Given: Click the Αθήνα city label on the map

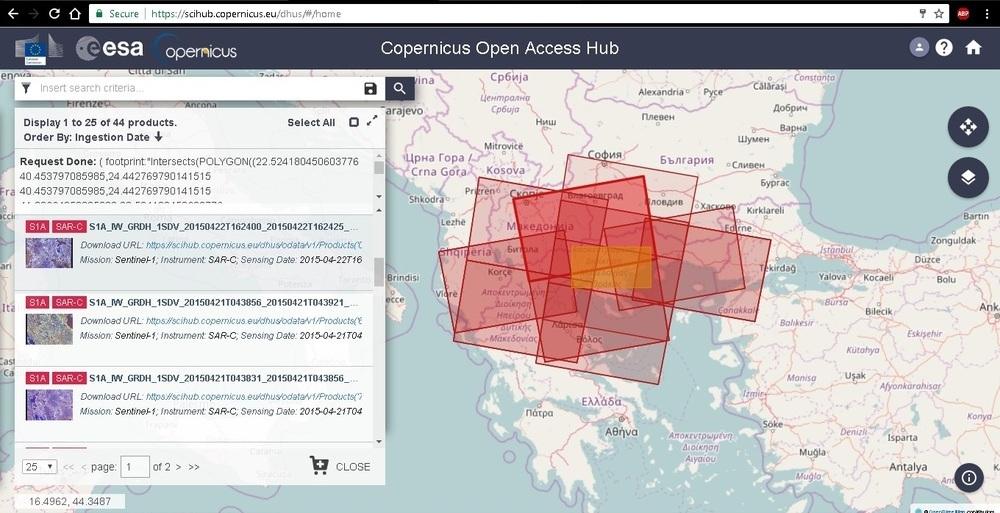Looking at the screenshot, I should [622, 431].
